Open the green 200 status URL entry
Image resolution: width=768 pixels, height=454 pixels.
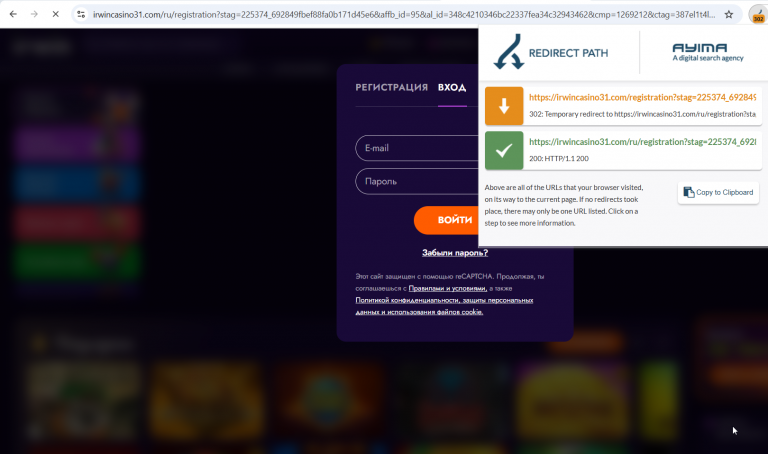642,142
